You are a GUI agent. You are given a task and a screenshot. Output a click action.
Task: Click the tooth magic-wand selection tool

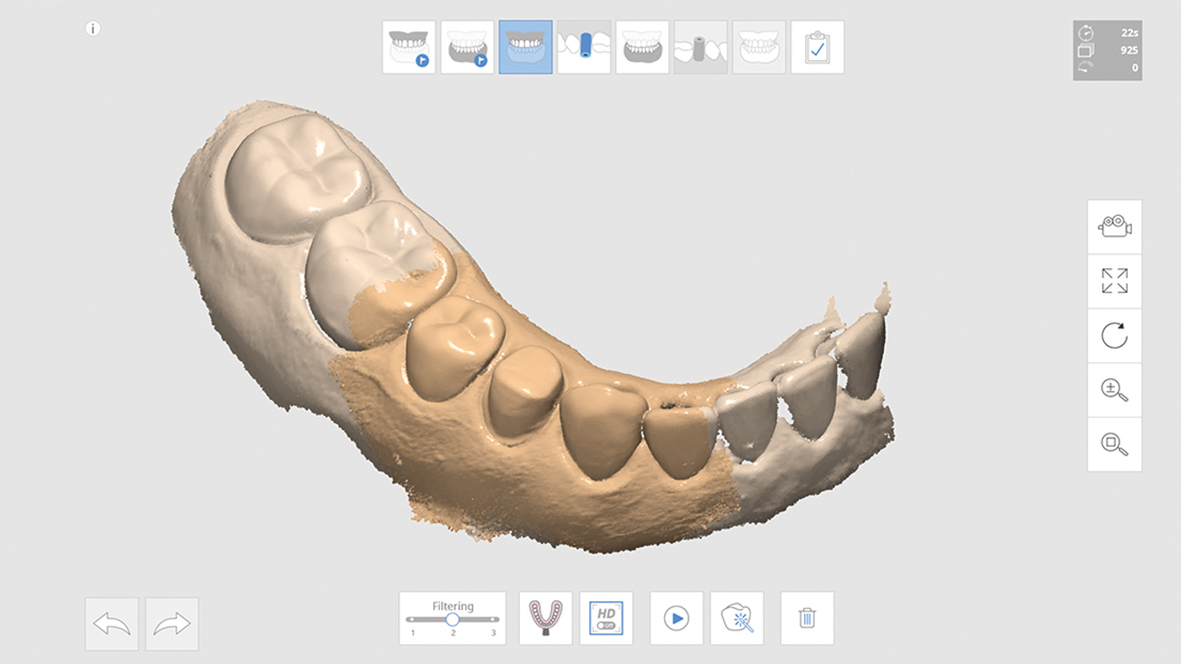tap(737, 618)
